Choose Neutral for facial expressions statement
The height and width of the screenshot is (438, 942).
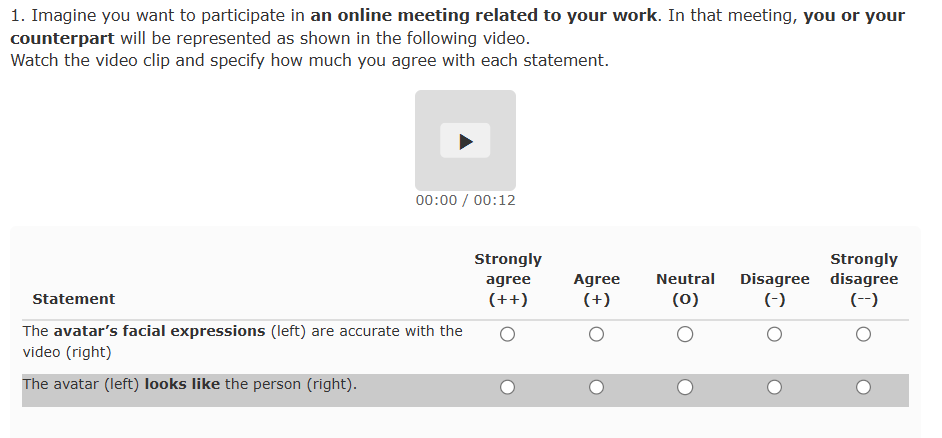click(685, 335)
